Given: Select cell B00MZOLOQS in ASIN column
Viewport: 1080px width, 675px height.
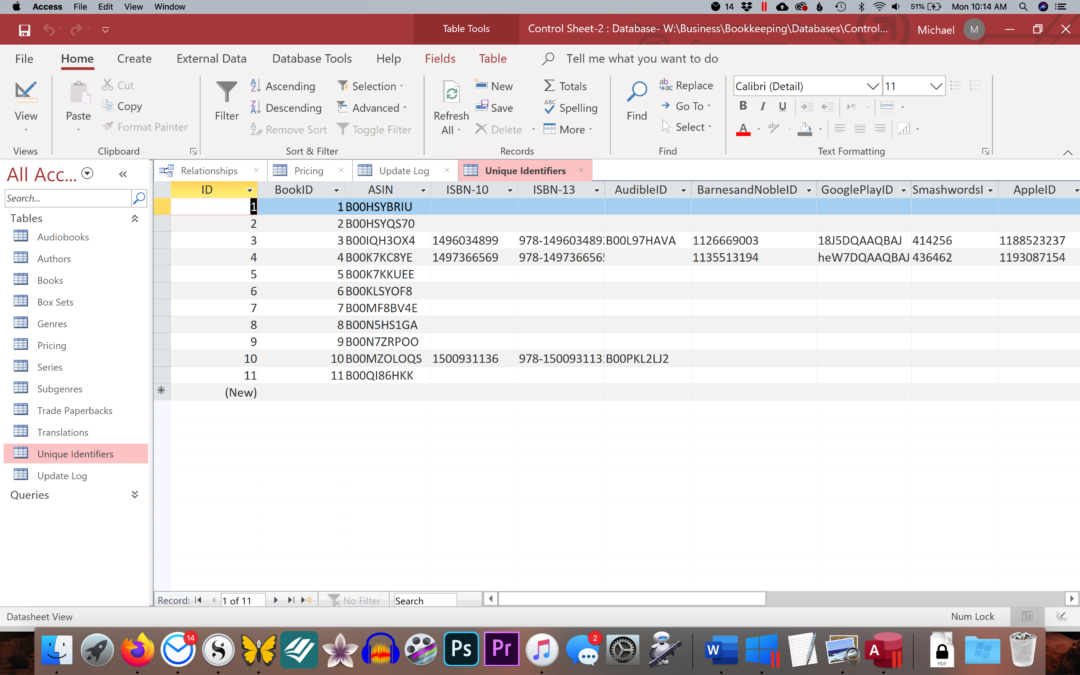Looking at the screenshot, I should click(x=388, y=359).
